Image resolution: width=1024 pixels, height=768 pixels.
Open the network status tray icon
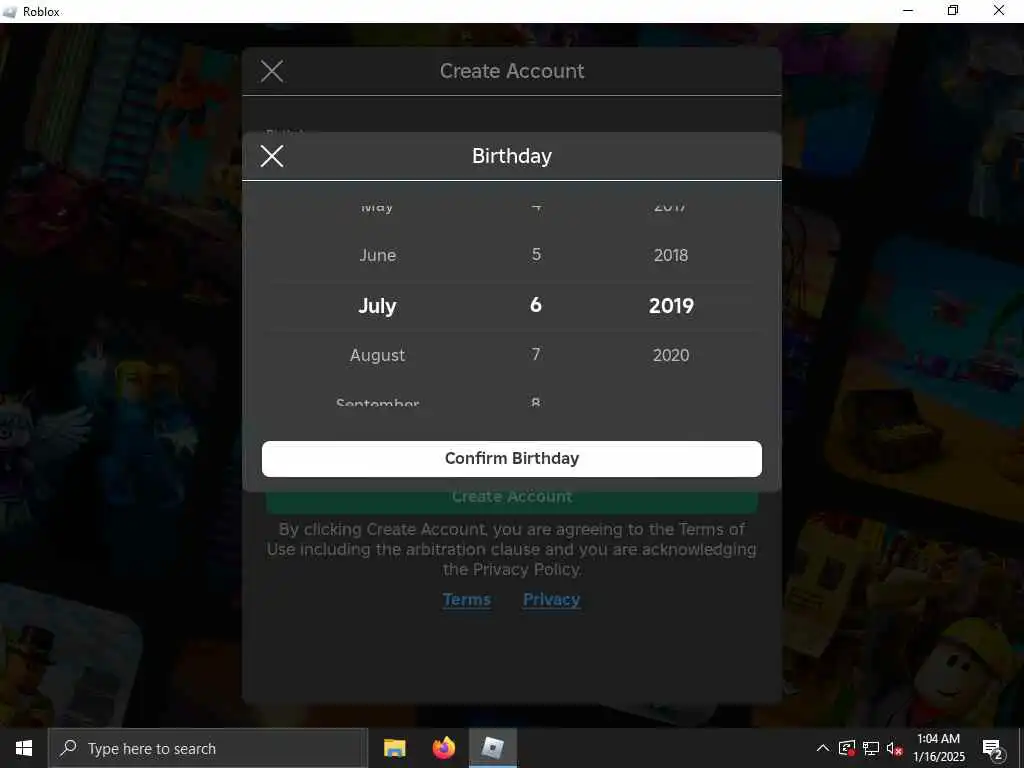(x=871, y=748)
